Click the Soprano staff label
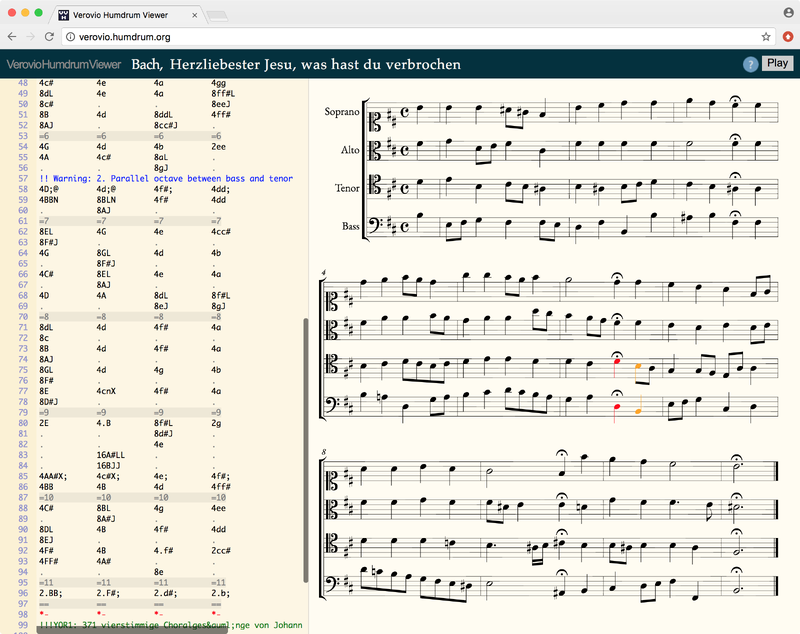This screenshot has width=800, height=634. coord(341,112)
